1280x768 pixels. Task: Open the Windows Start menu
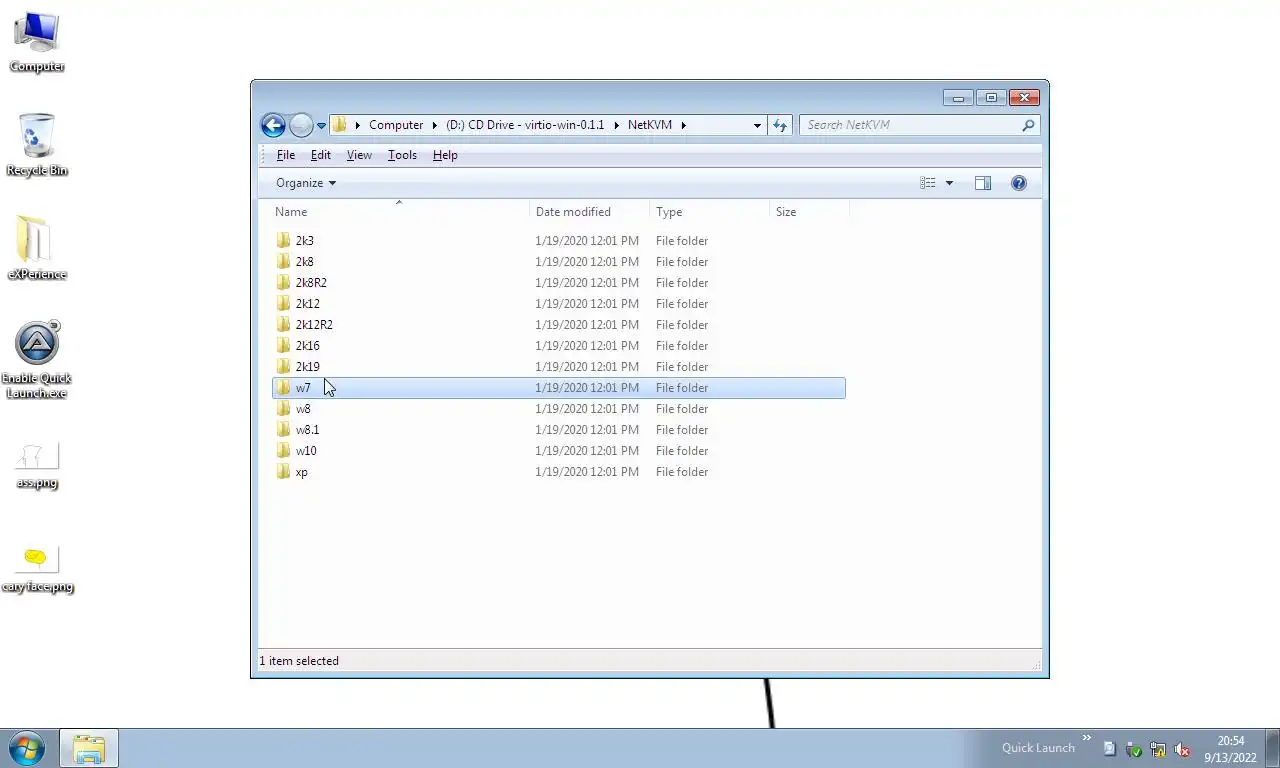[26, 748]
